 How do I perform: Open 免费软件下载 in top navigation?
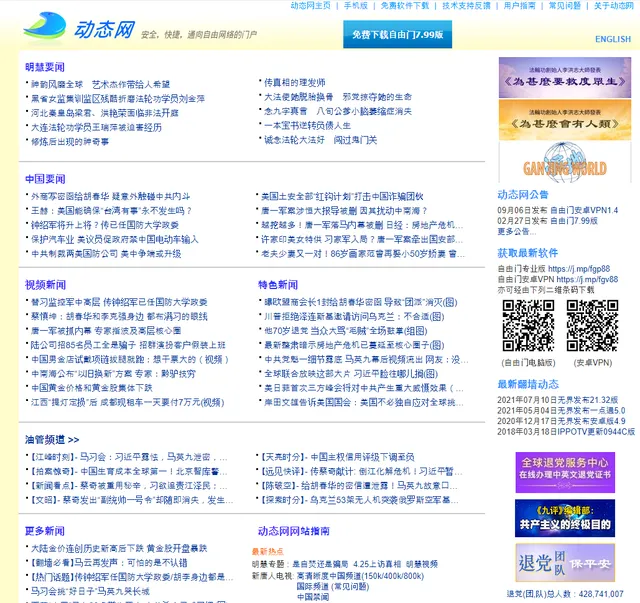(x=404, y=6)
